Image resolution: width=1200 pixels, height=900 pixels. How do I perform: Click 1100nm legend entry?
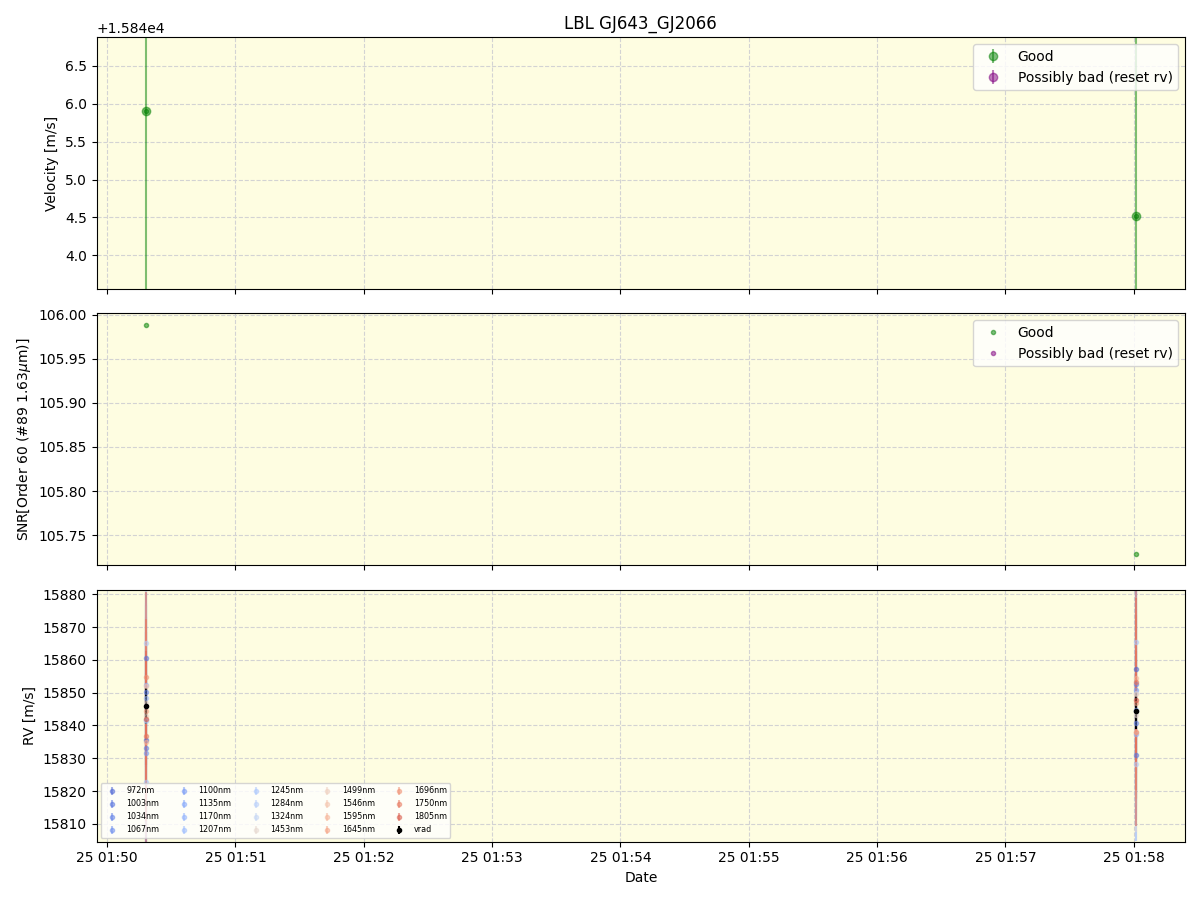[204, 790]
